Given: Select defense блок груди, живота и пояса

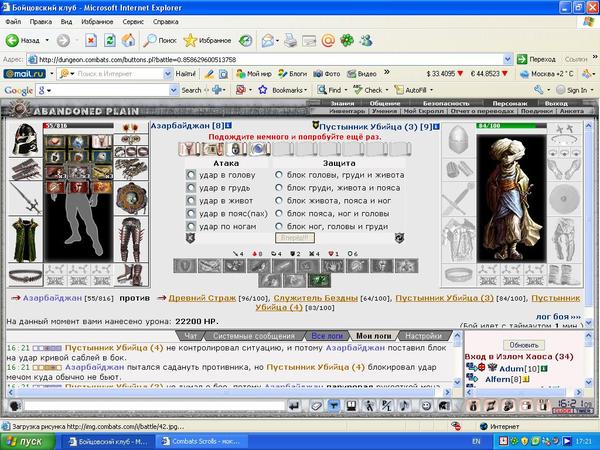Looking at the screenshot, I should tap(279, 188).
